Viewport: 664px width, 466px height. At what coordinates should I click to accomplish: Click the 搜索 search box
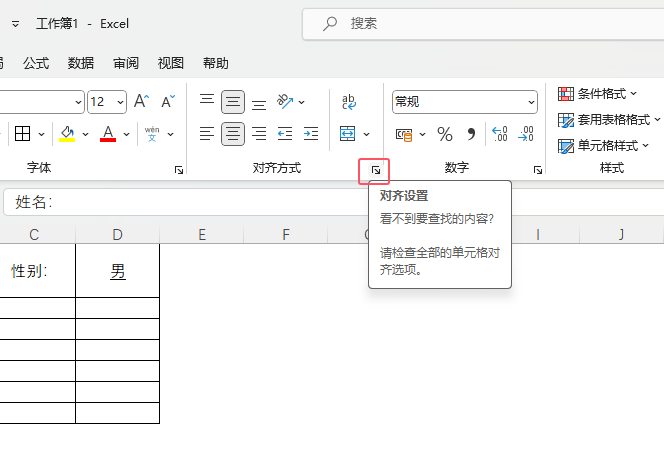[x=483, y=24]
